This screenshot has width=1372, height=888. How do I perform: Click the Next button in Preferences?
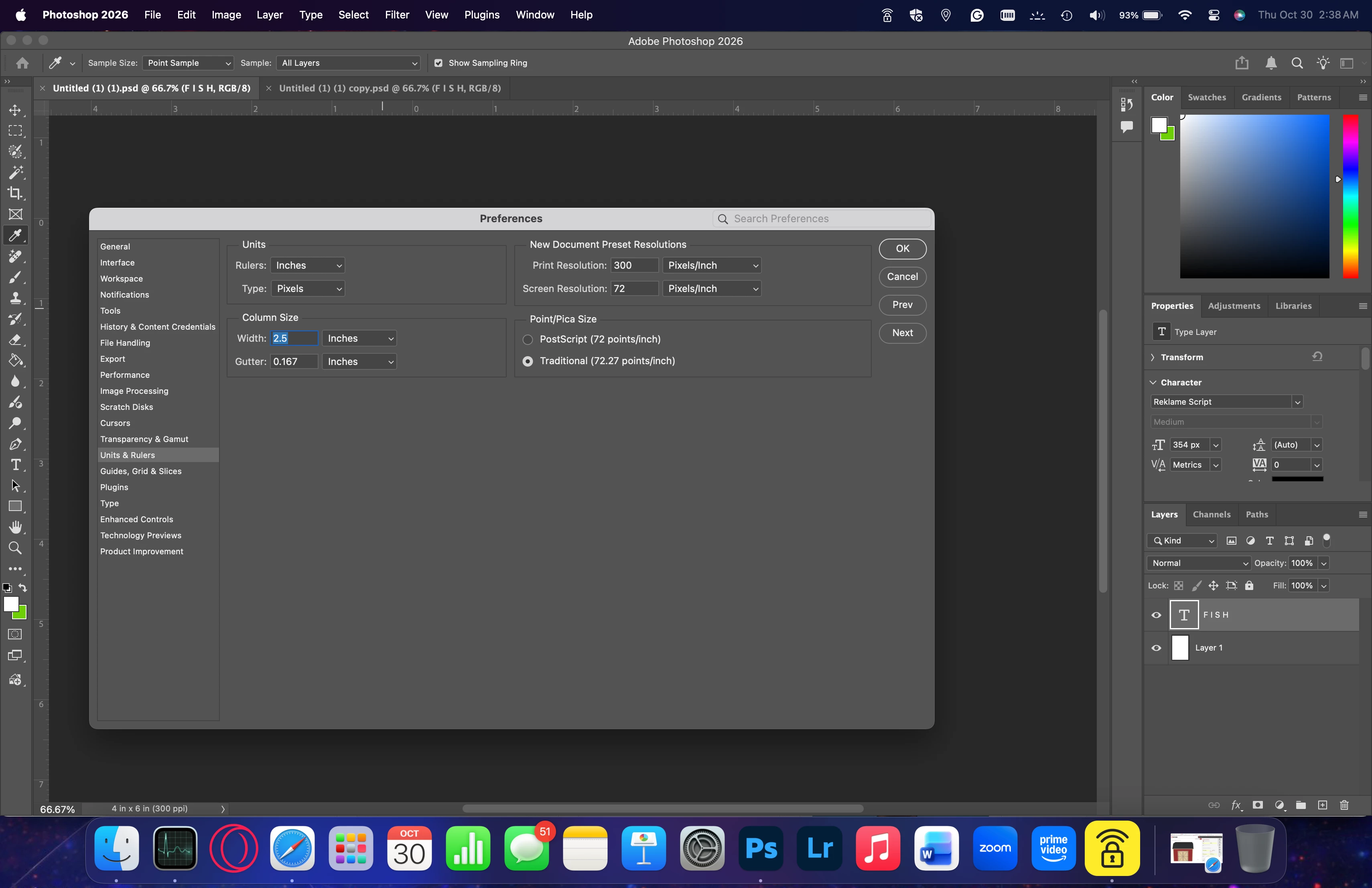pyautogui.click(x=902, y=332)
